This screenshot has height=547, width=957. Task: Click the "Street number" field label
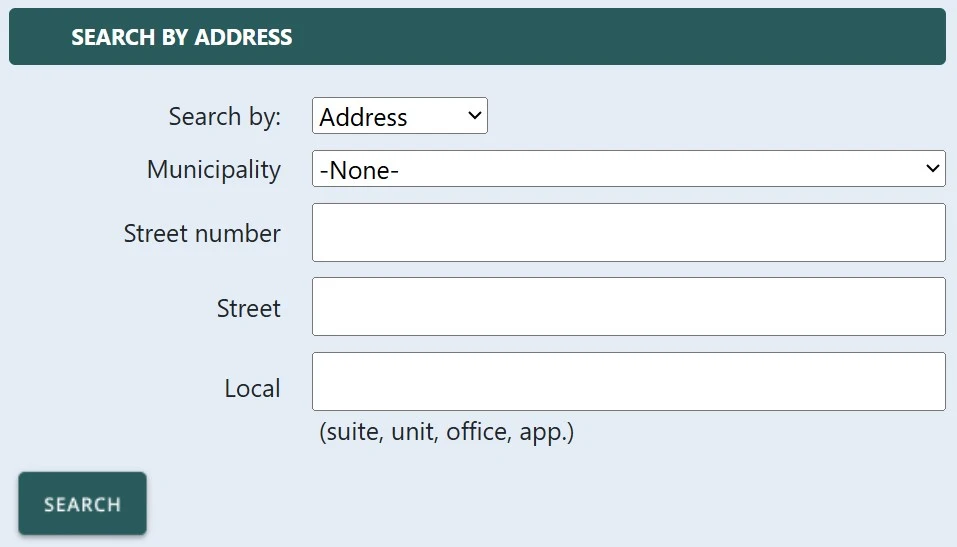(202, 234)
